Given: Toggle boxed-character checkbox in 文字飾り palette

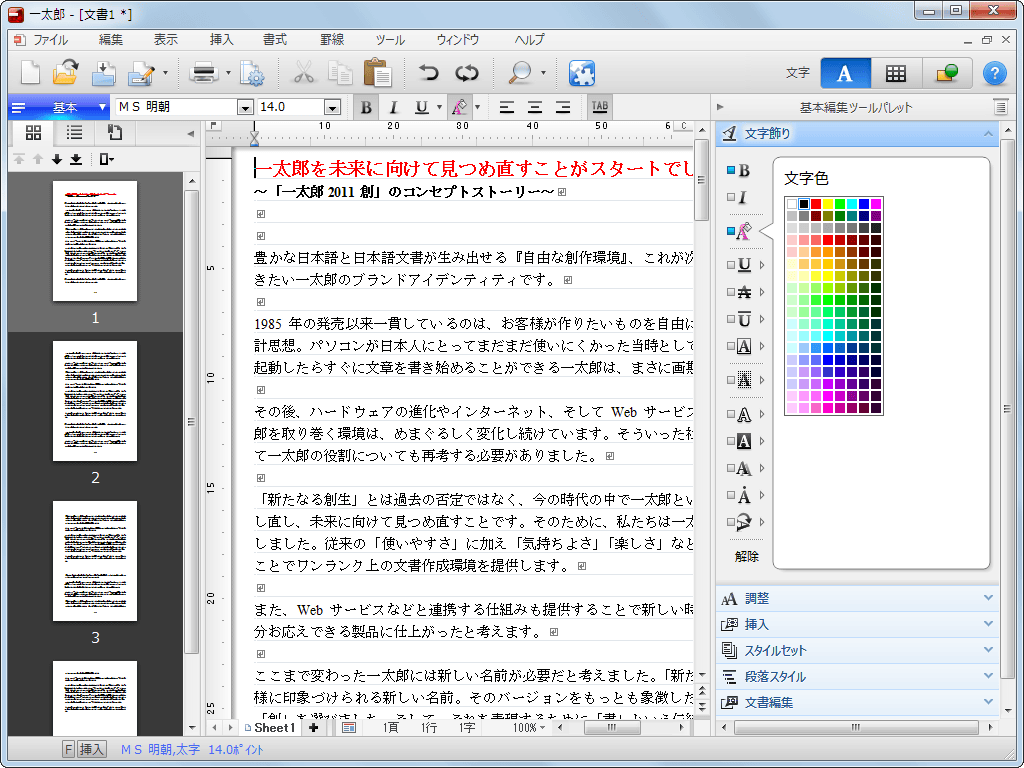Looking at the screenshot, I should click(731, 346).
